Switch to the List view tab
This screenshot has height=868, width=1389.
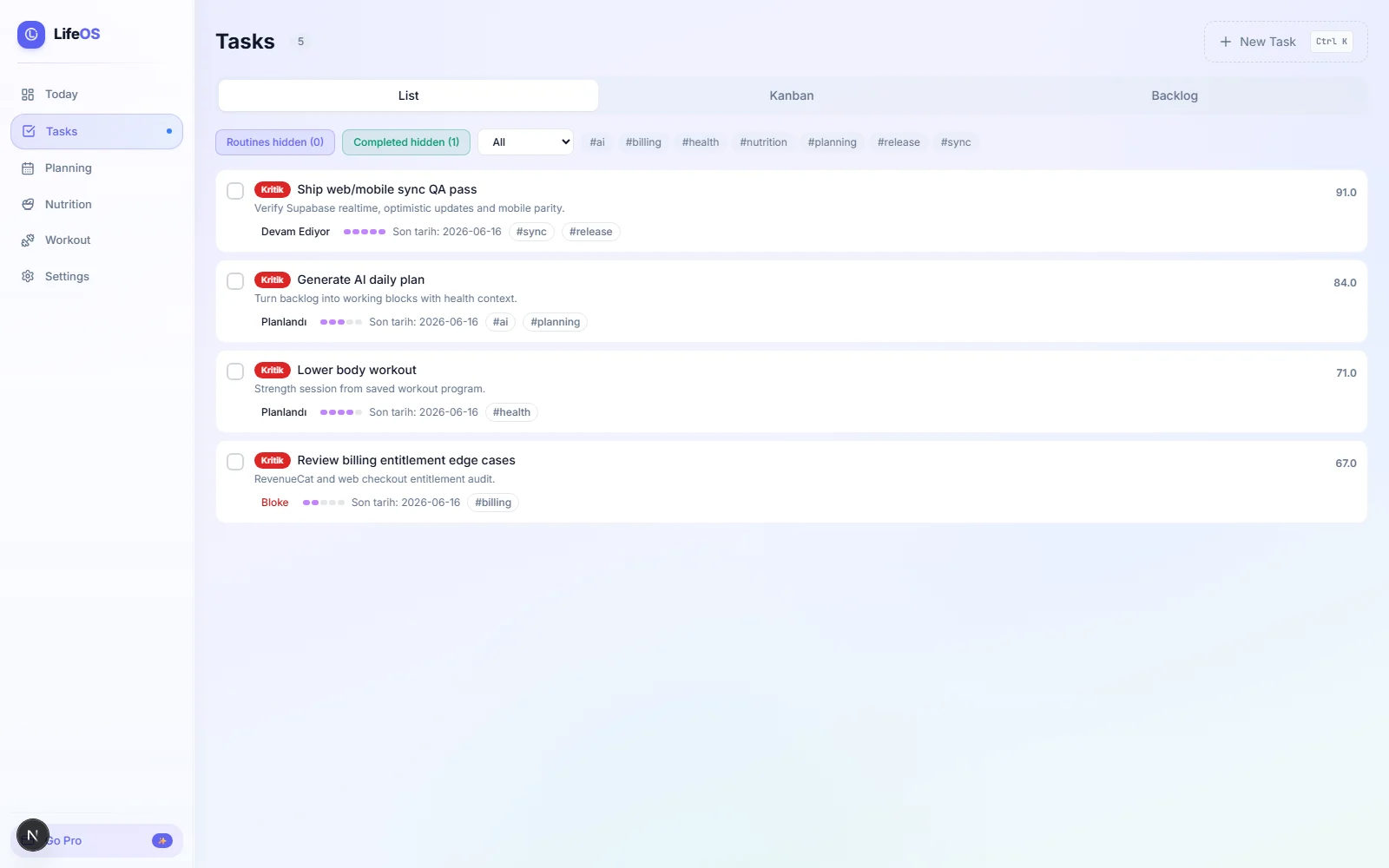click(x=408, y=95)
